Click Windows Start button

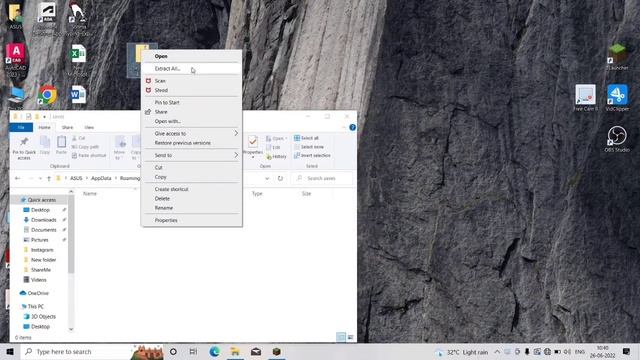click(10, 351)
